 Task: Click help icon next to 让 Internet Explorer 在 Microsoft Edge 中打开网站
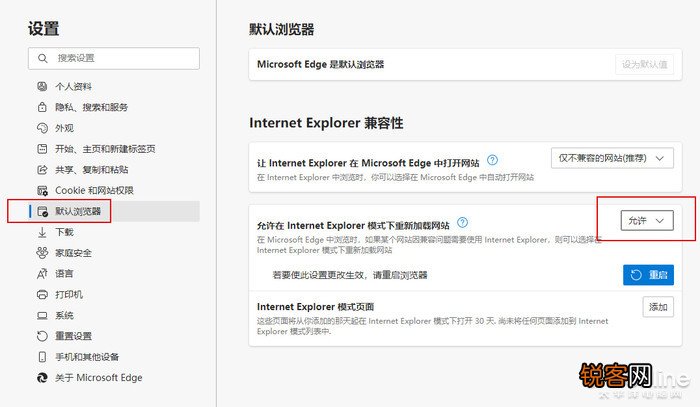tap(492, 160)
